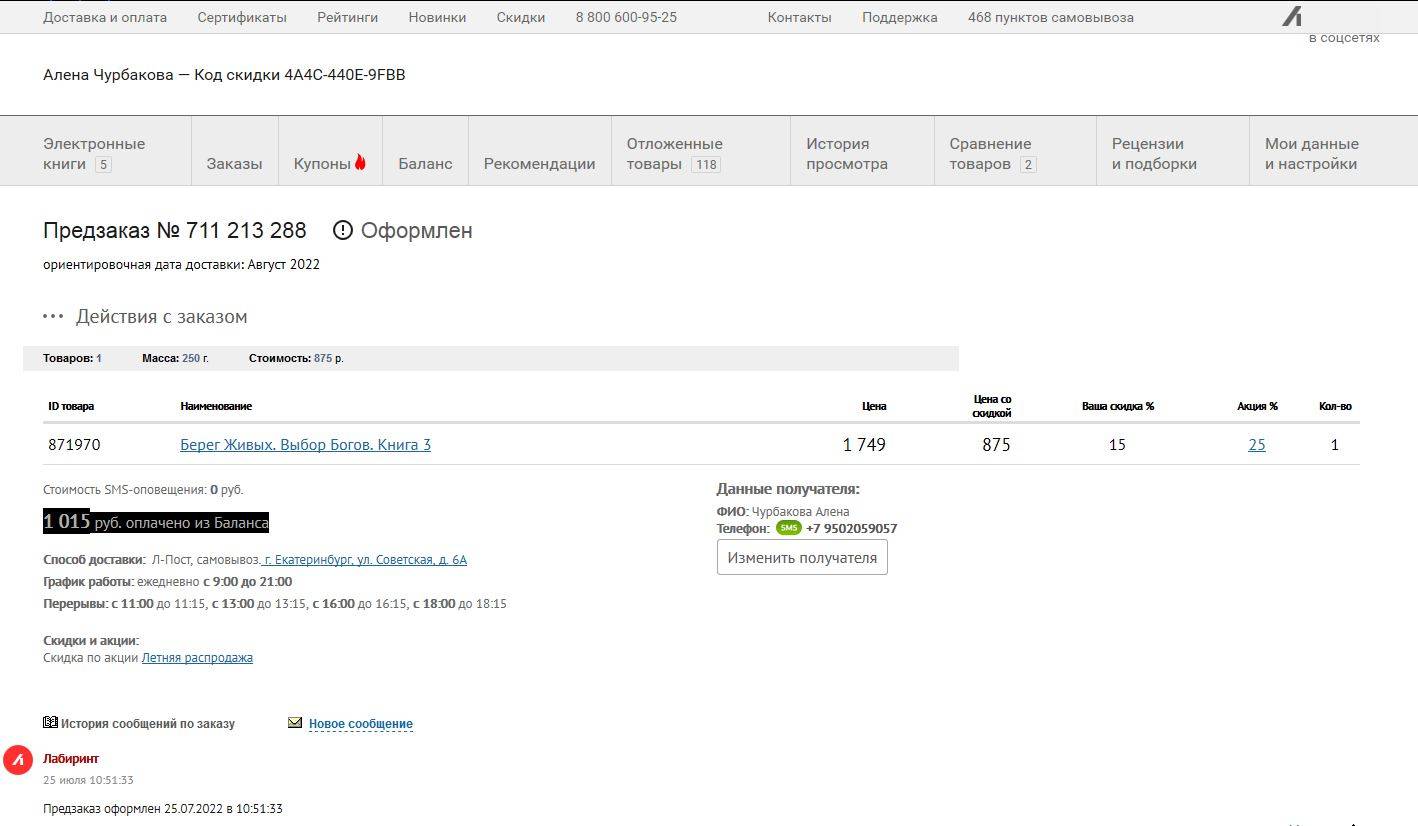
Task: Click the flame icon next to Купоны
Action: [x=361, y=162]
